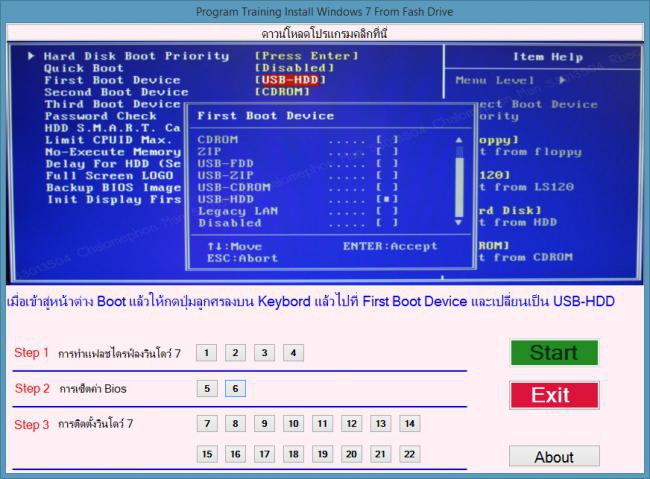650x479 pixels.
Task: Show slide number 10
Action: click(293, 423)
